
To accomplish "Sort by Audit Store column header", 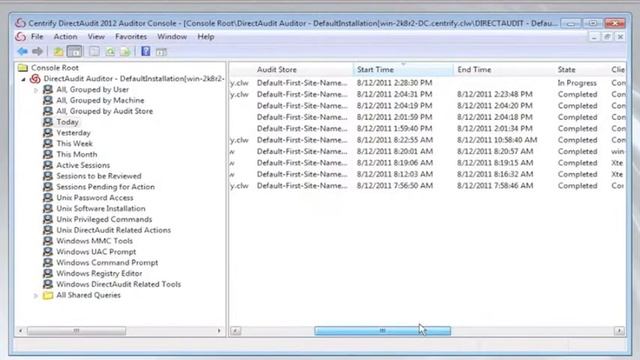I will click(302, 70).
